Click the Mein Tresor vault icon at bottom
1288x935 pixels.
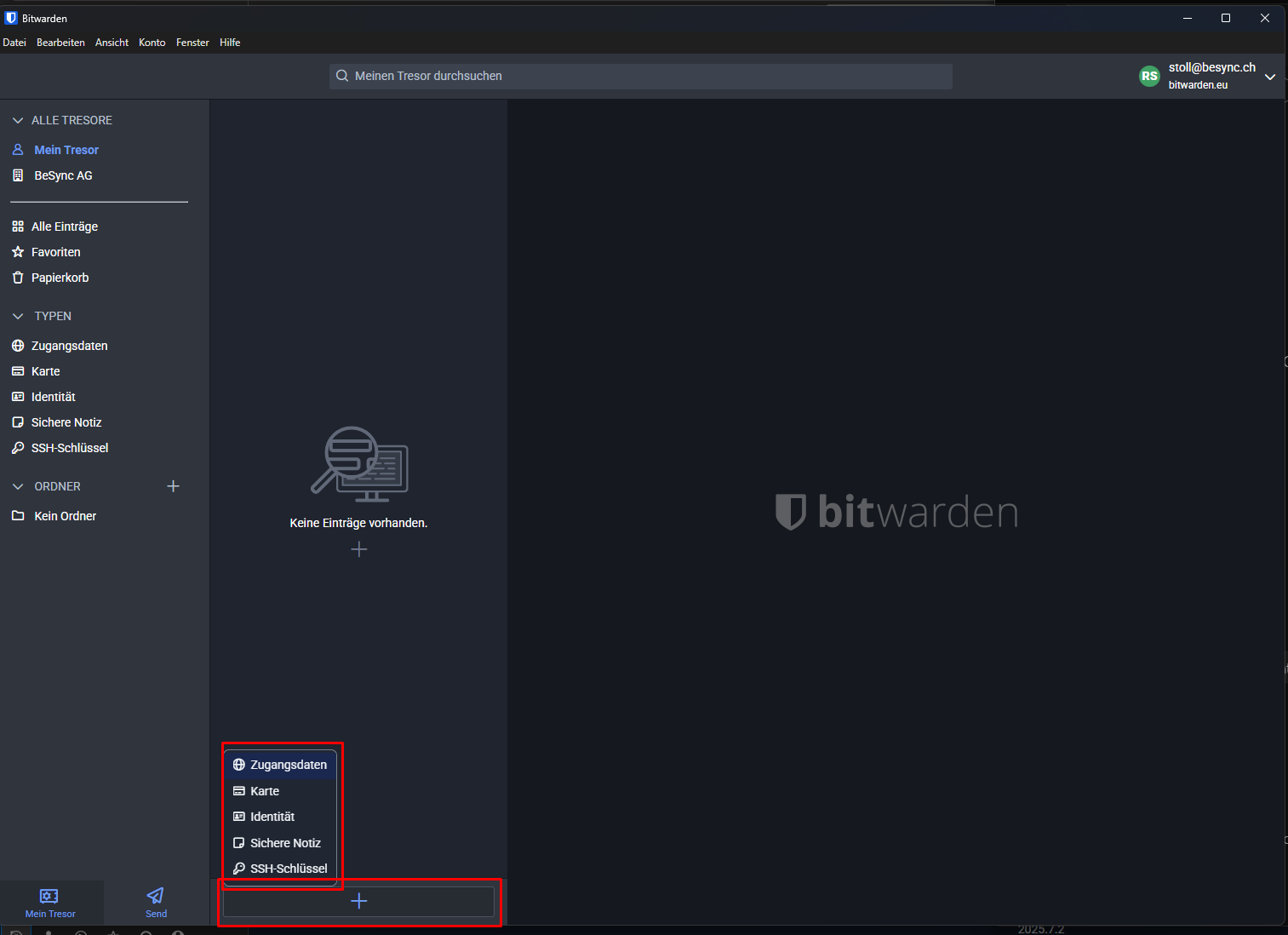pos(49,897)
